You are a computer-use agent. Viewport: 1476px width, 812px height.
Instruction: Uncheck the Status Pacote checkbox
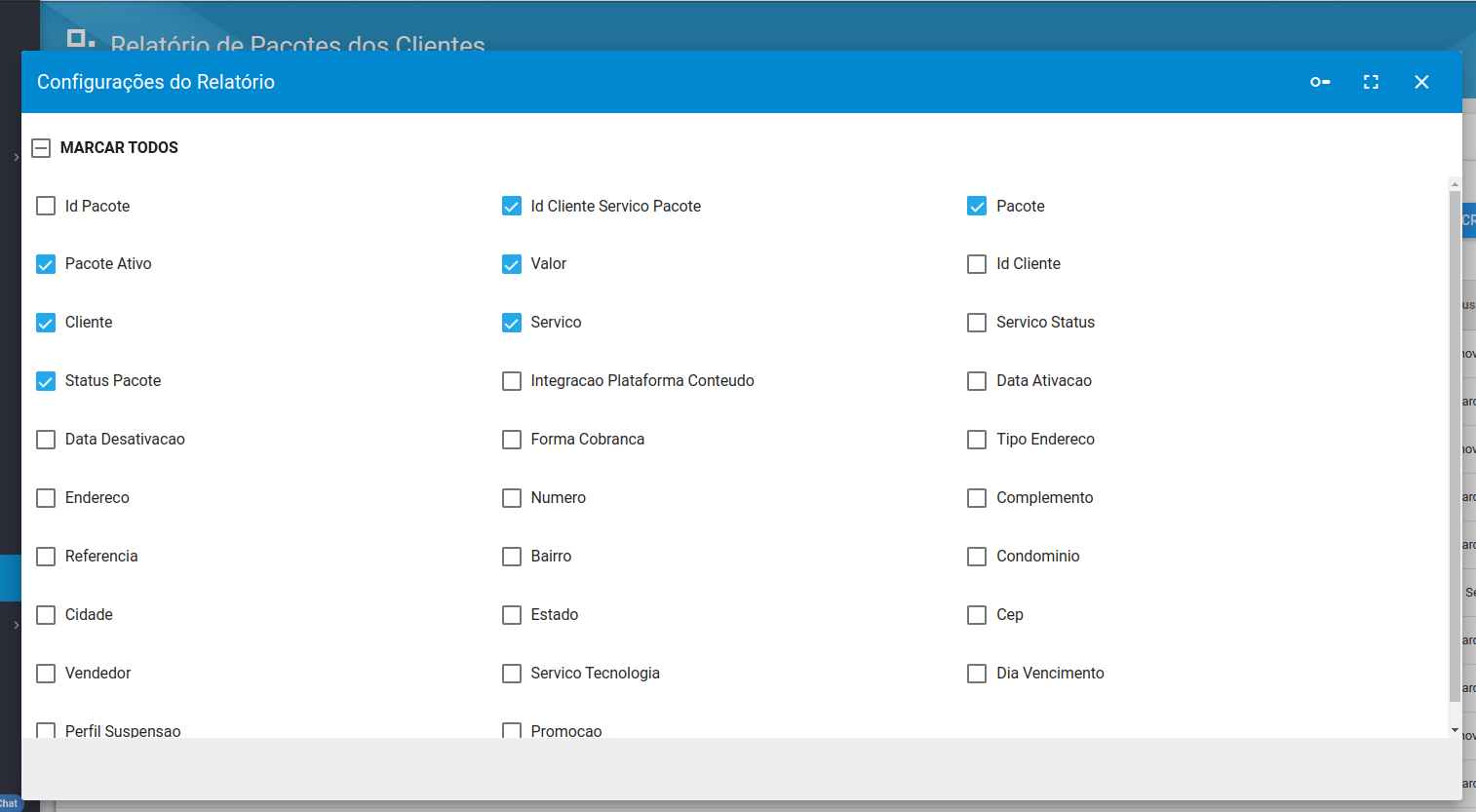46,381
